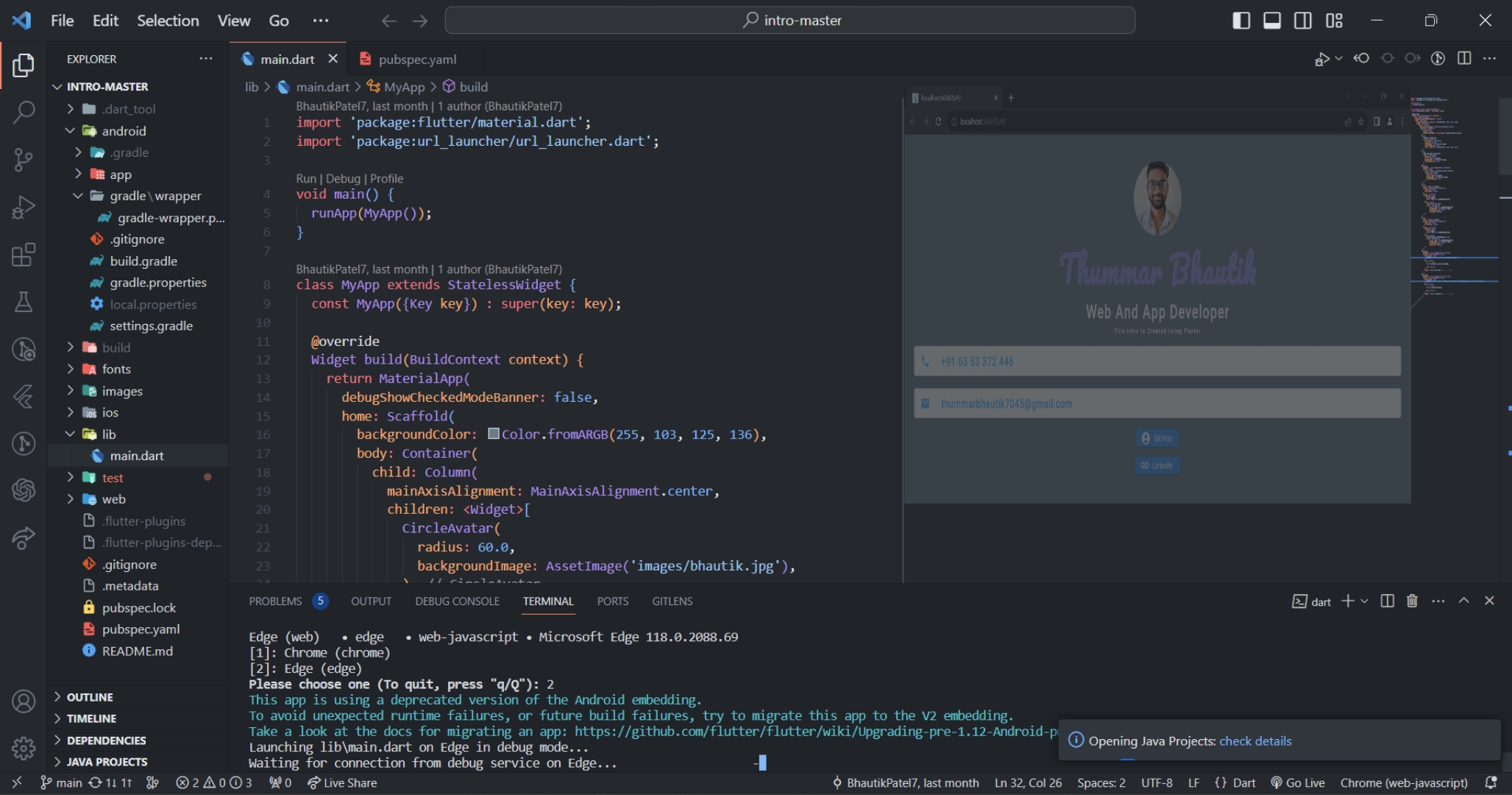Open the ChatGPT extension icon
Viewport: 1512px width, 795px height.
coord(24,490)
